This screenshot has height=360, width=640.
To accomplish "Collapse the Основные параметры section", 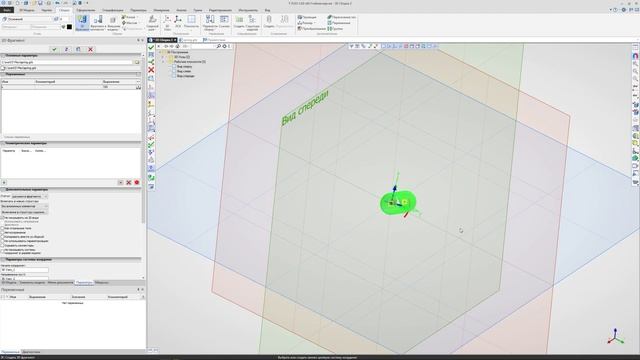I will 3,56.
